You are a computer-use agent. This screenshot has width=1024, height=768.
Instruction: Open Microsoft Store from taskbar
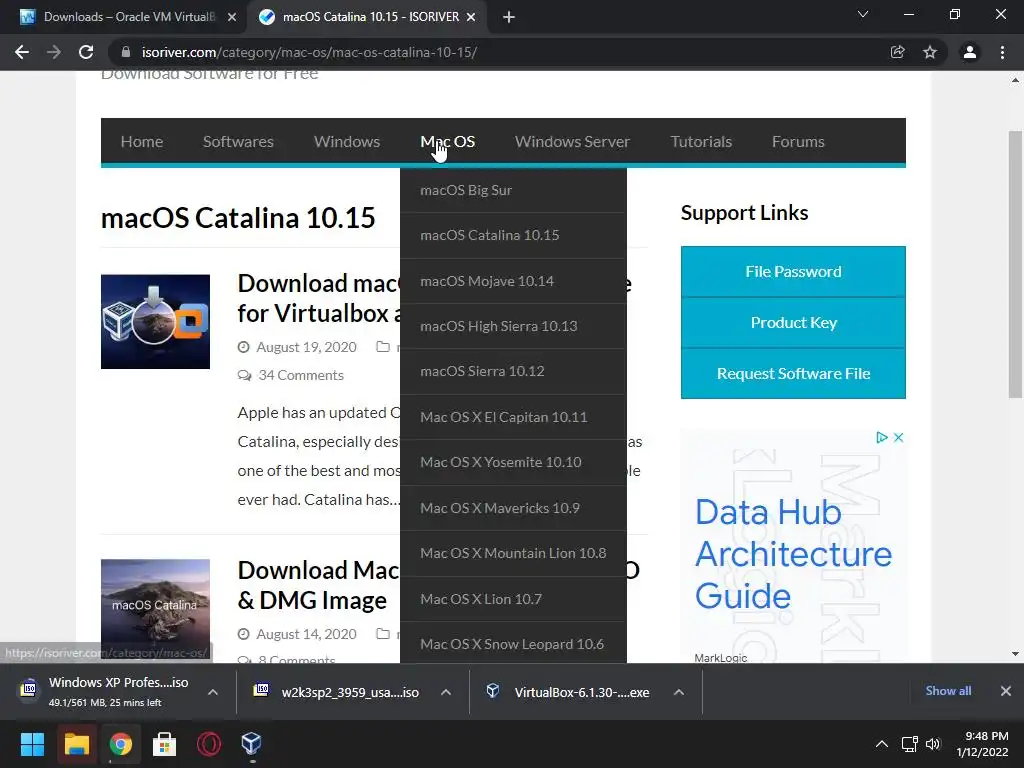[164, 744]
